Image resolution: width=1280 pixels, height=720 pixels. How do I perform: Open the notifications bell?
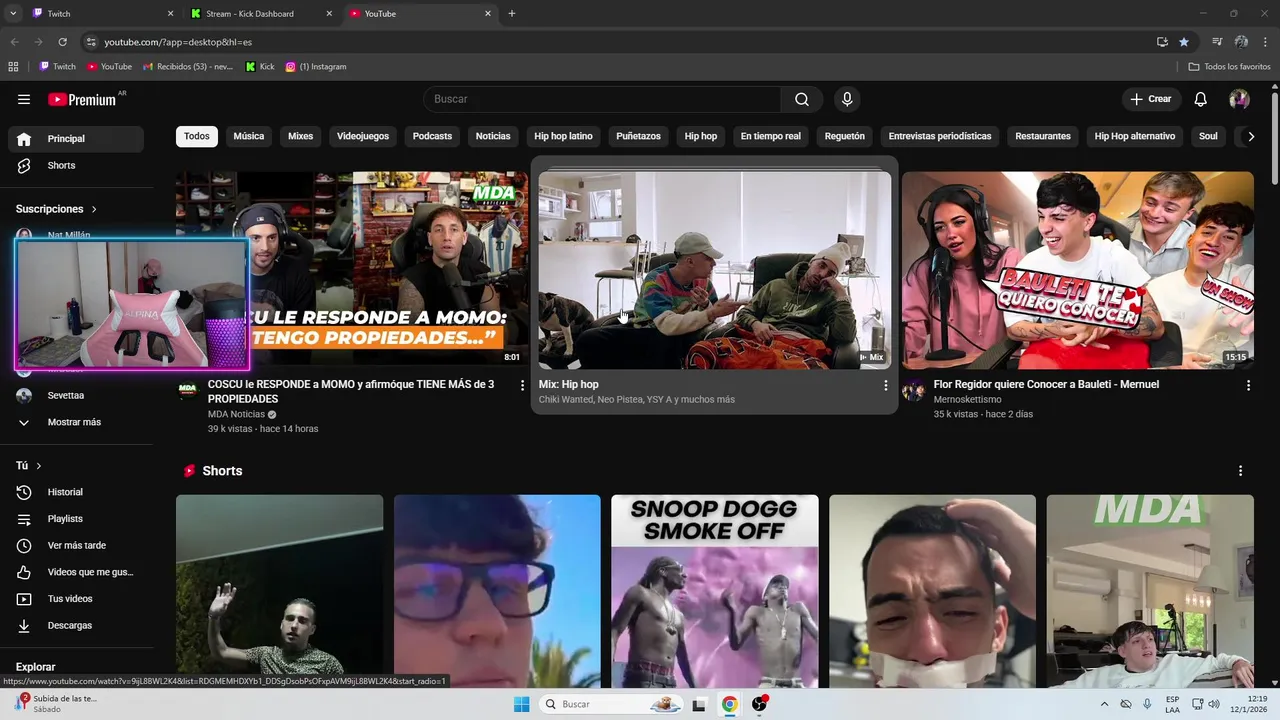click(1201, 99)
